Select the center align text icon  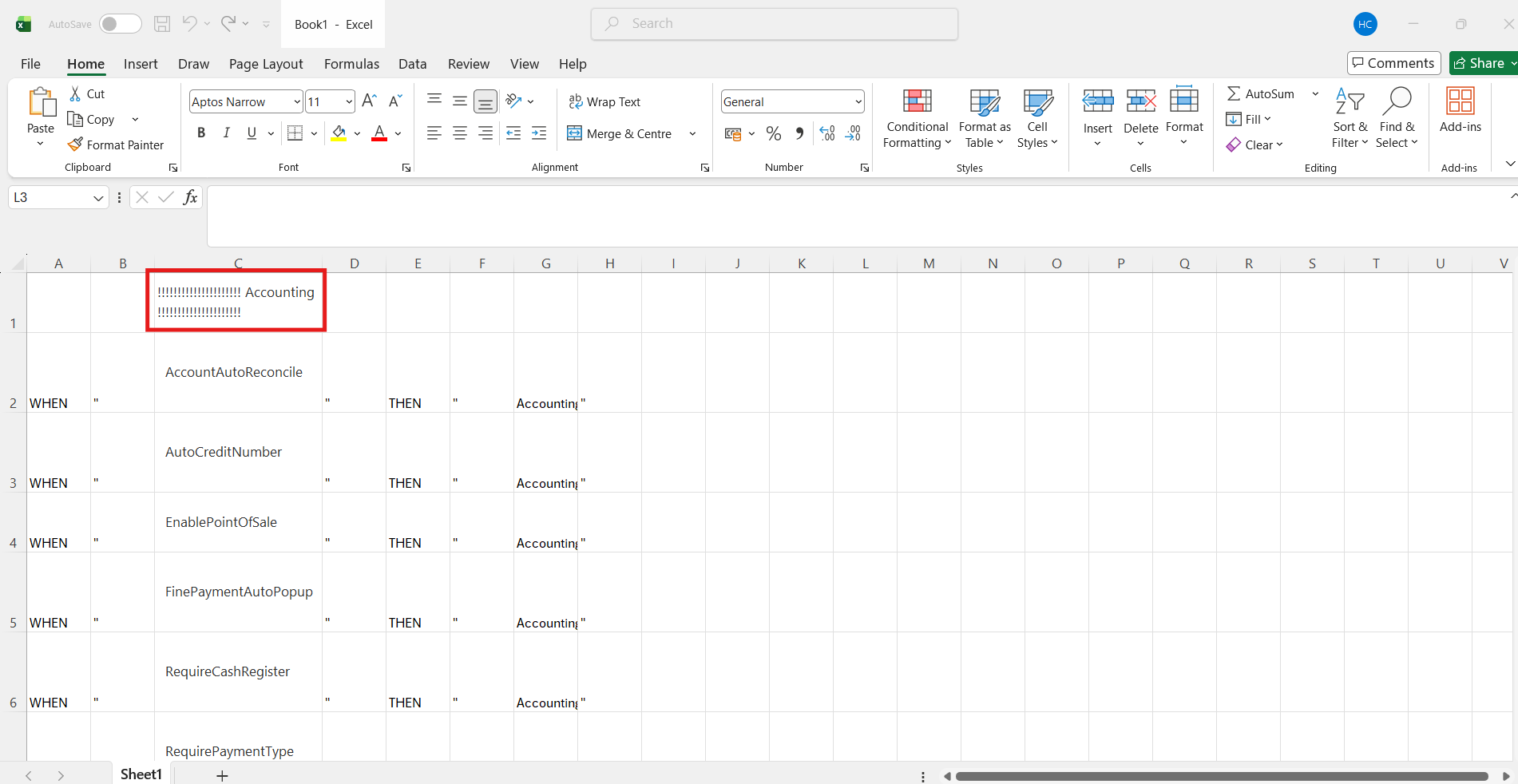460,133
